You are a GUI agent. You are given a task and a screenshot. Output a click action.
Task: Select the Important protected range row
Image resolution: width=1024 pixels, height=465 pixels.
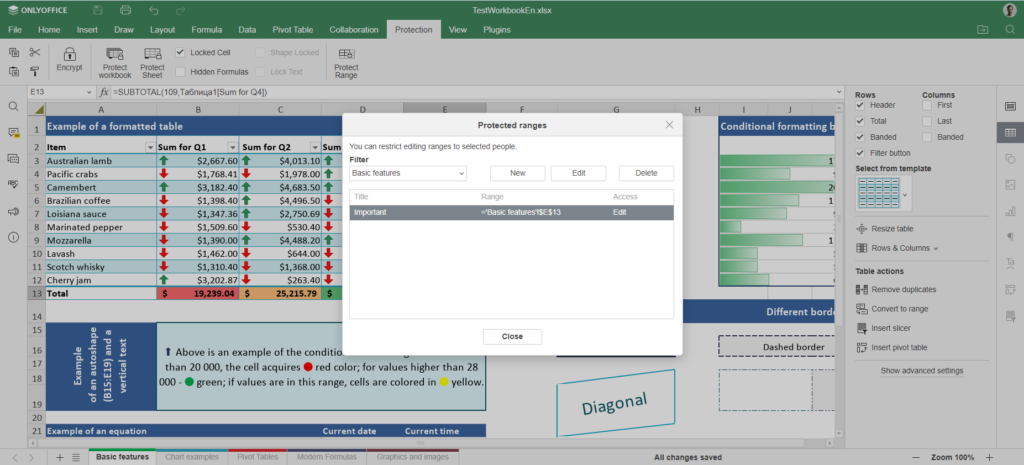(x=511, y=212)
